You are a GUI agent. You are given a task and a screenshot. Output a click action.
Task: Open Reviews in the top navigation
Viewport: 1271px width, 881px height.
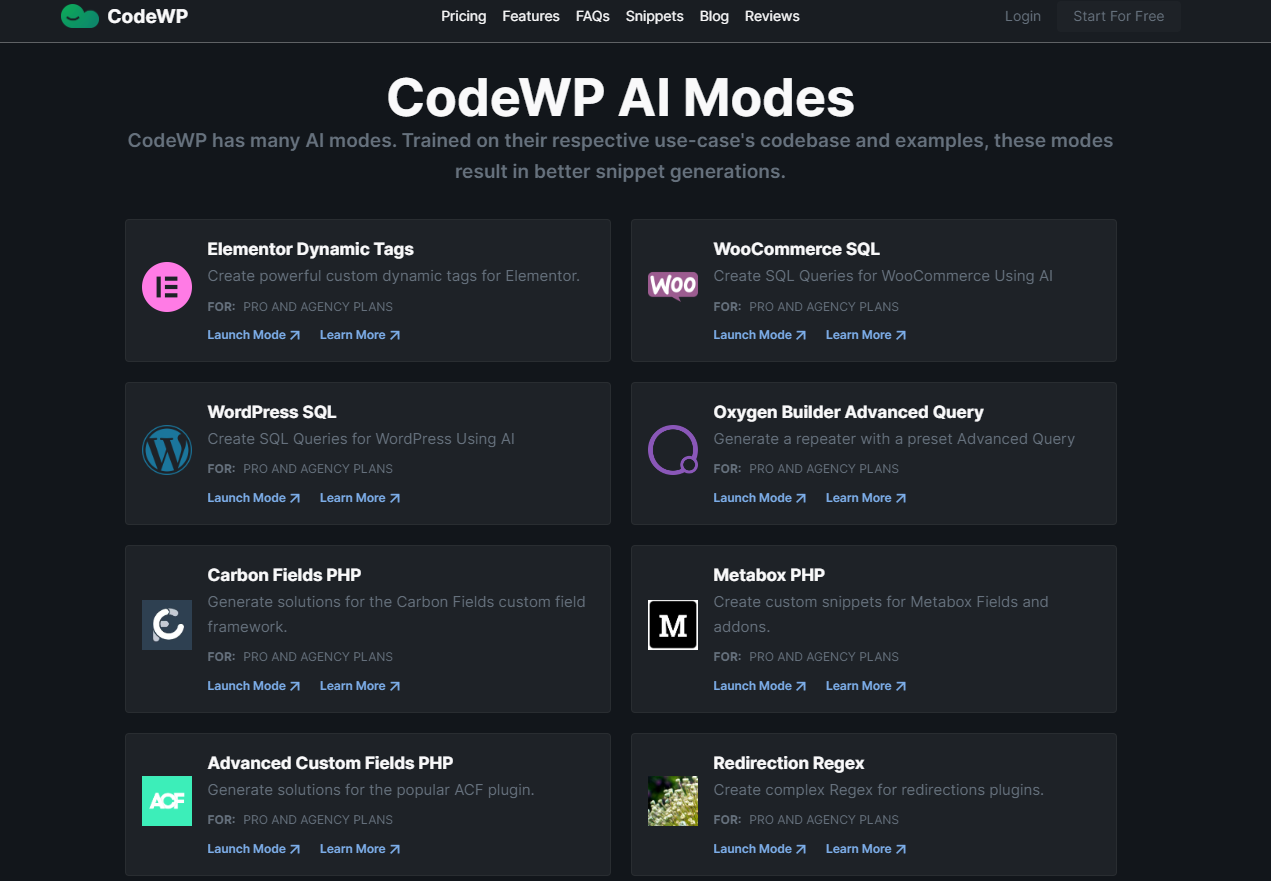pyautogui.click(x=772, y=16)
